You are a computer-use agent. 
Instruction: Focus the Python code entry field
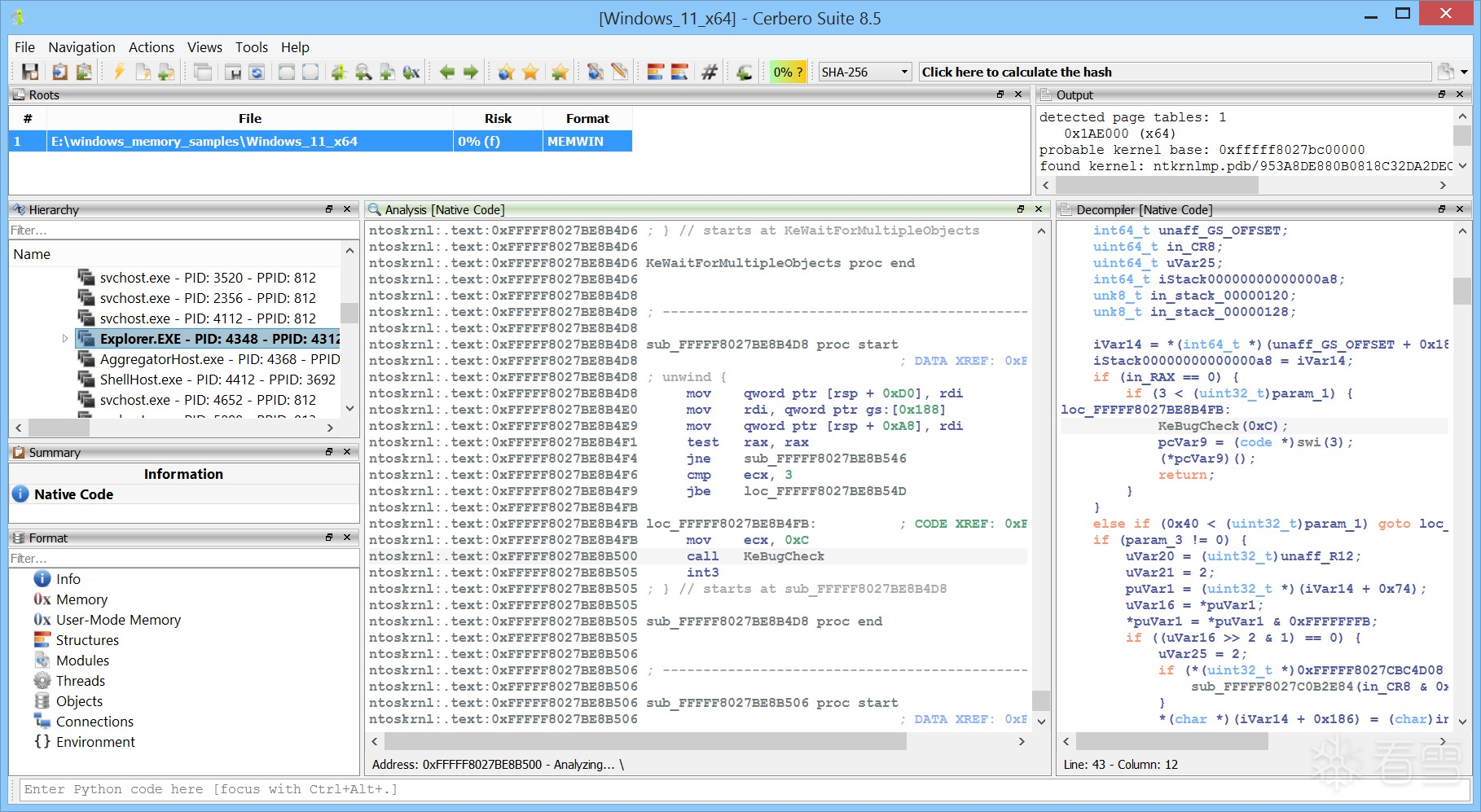point(733,789)
